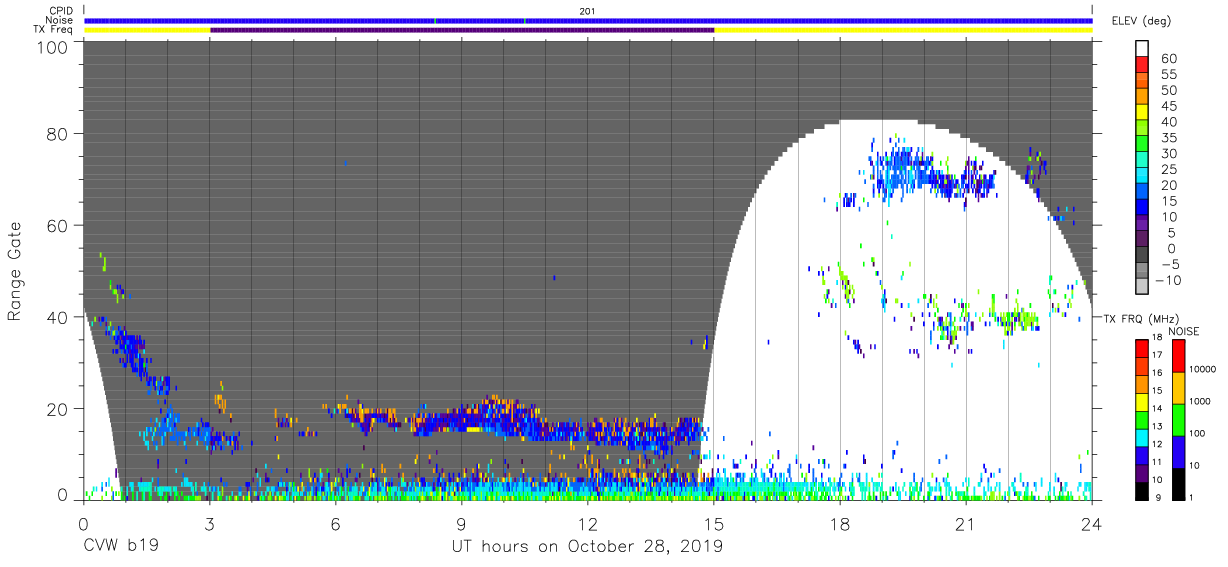
Task: Click the '20' tick on the Range Gate axis
Action: tap(58, 408)
